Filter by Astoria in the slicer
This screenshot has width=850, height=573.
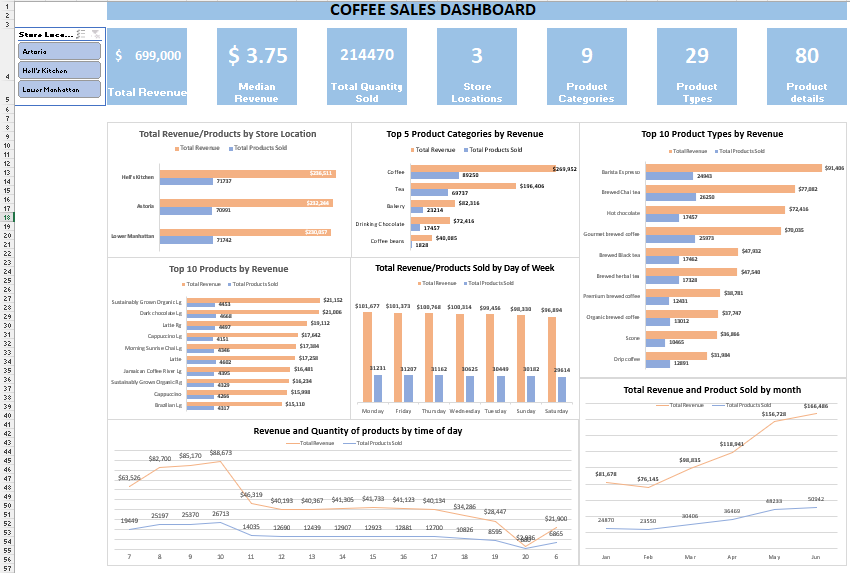pos(60,51)
